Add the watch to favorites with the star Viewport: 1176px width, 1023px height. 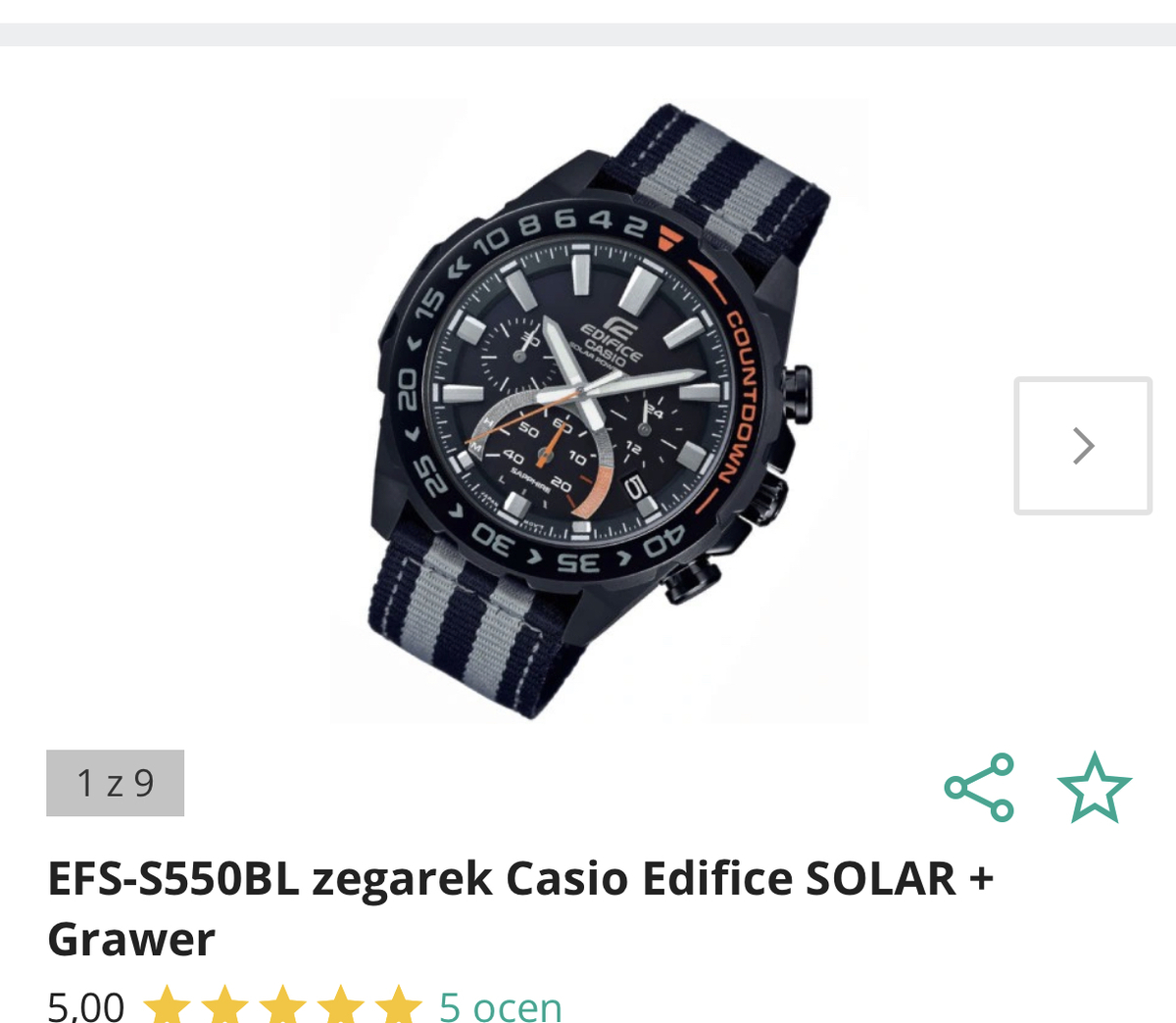1094,787
